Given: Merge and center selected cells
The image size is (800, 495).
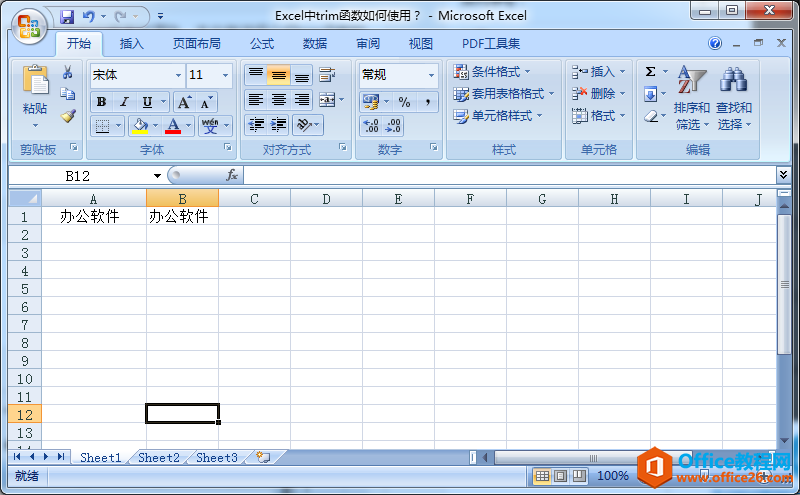Looking at the screenshot, I should click(x=327, y=100).
